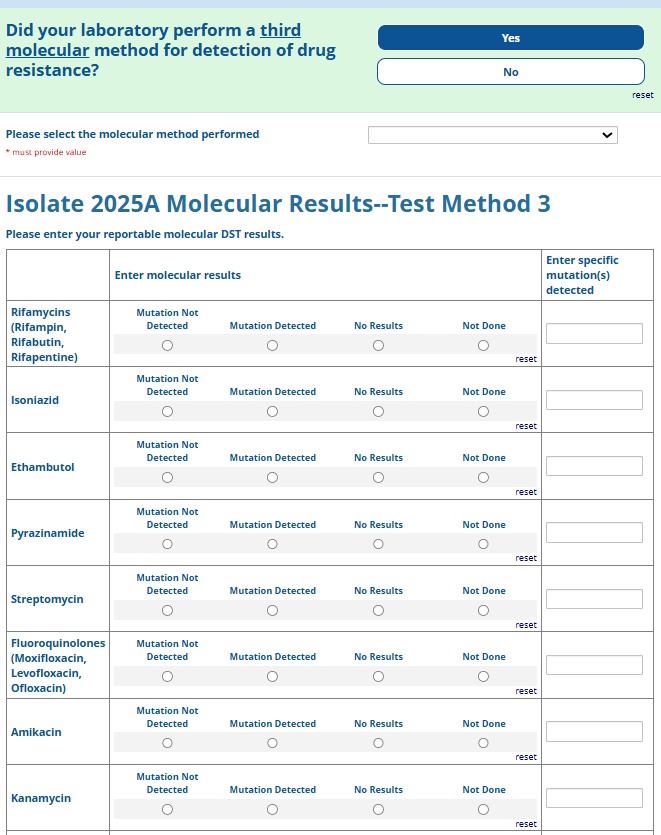Open the molecular method performed dropdown

coord(492,135)
